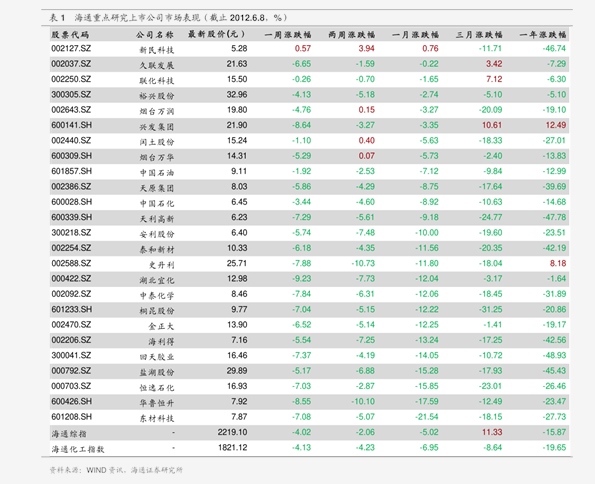Click the 海通综指 row label
Viewport: 595px width, 484px height.
[x=69, y=434]
